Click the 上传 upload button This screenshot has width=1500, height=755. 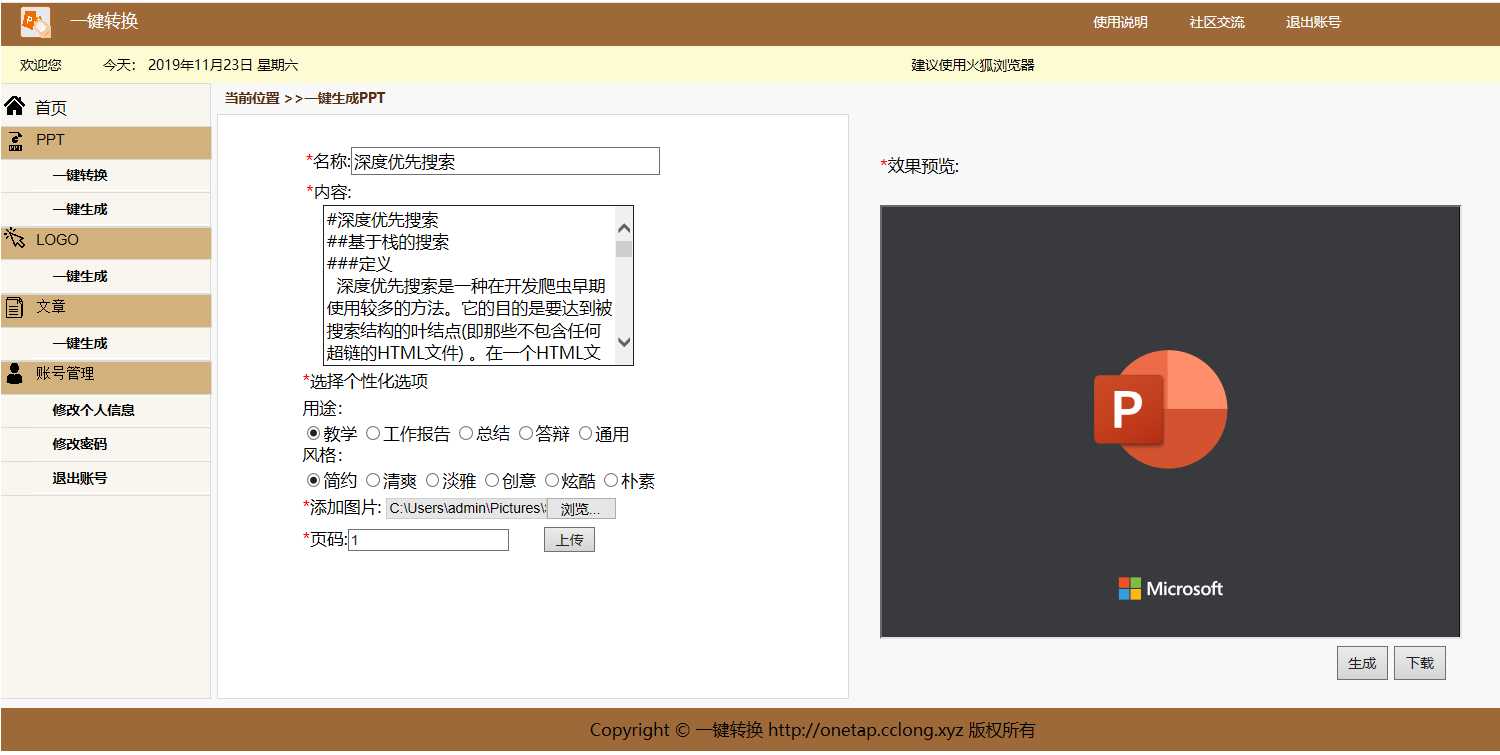click(570, 540)
